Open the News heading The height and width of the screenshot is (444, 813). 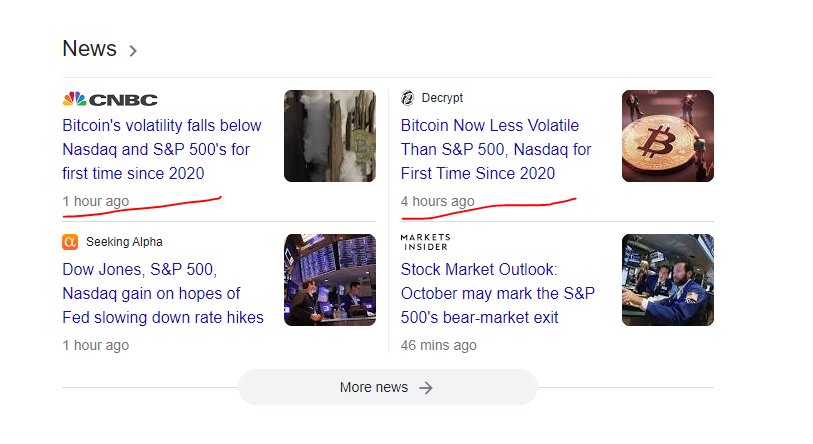point(89,49)
